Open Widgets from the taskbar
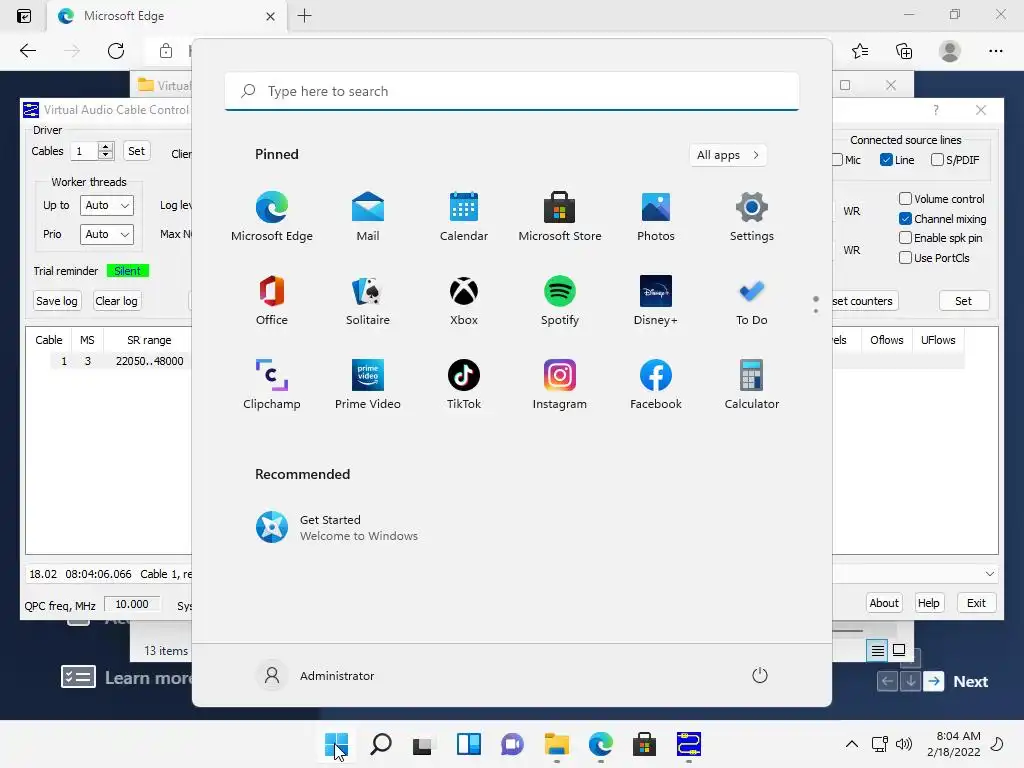The image size is (1024, 768). [x=468, y=744]
